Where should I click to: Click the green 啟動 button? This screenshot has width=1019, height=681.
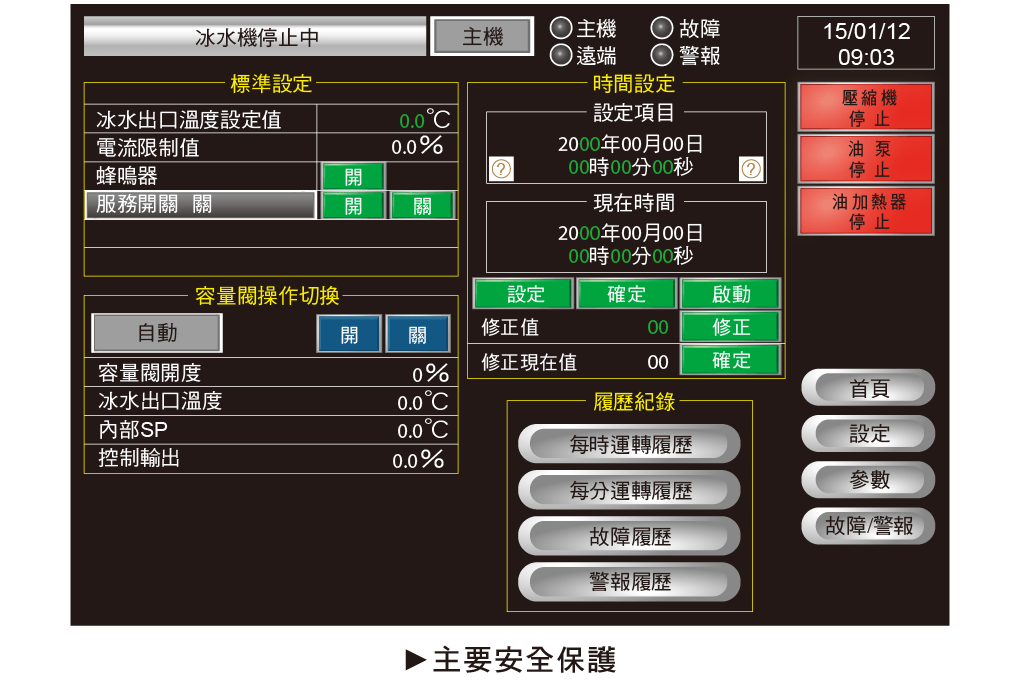coord(730,294)
